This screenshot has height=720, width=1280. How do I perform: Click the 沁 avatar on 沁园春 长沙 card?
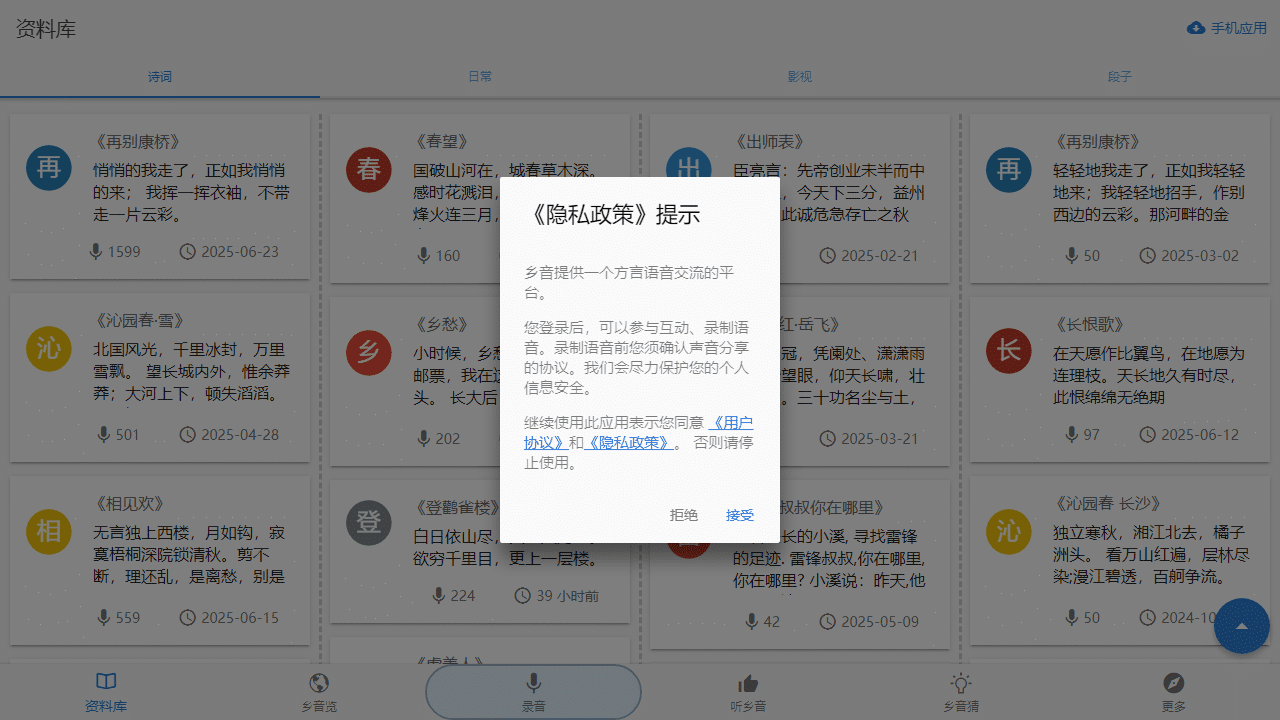coord(1009,530)
